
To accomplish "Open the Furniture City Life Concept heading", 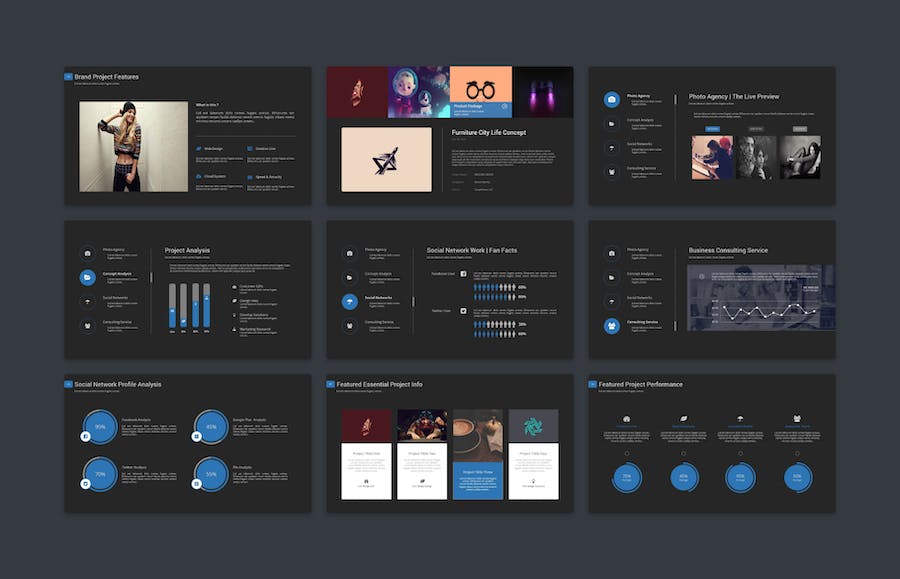I will tap(488, 132).
